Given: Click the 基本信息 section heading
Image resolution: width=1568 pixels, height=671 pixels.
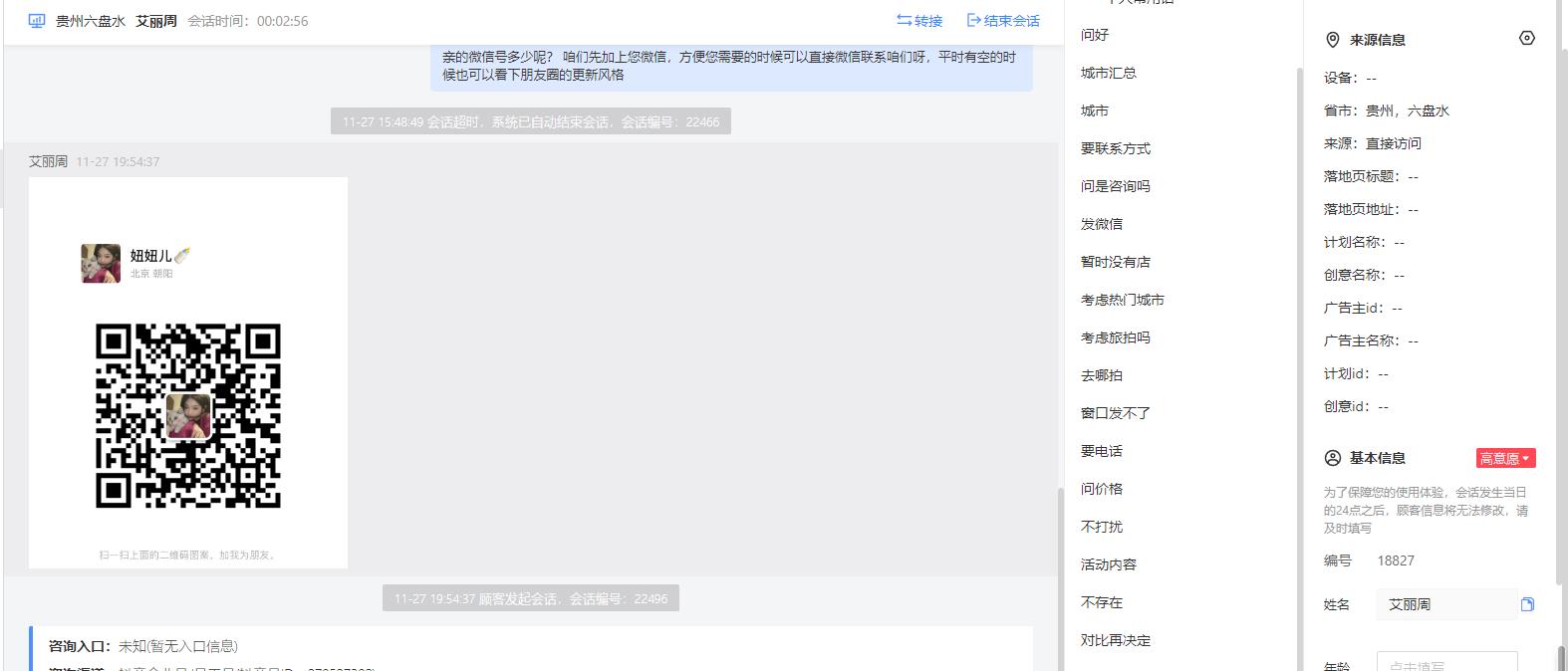Looking at the screenshot, I should (1378, 458).
